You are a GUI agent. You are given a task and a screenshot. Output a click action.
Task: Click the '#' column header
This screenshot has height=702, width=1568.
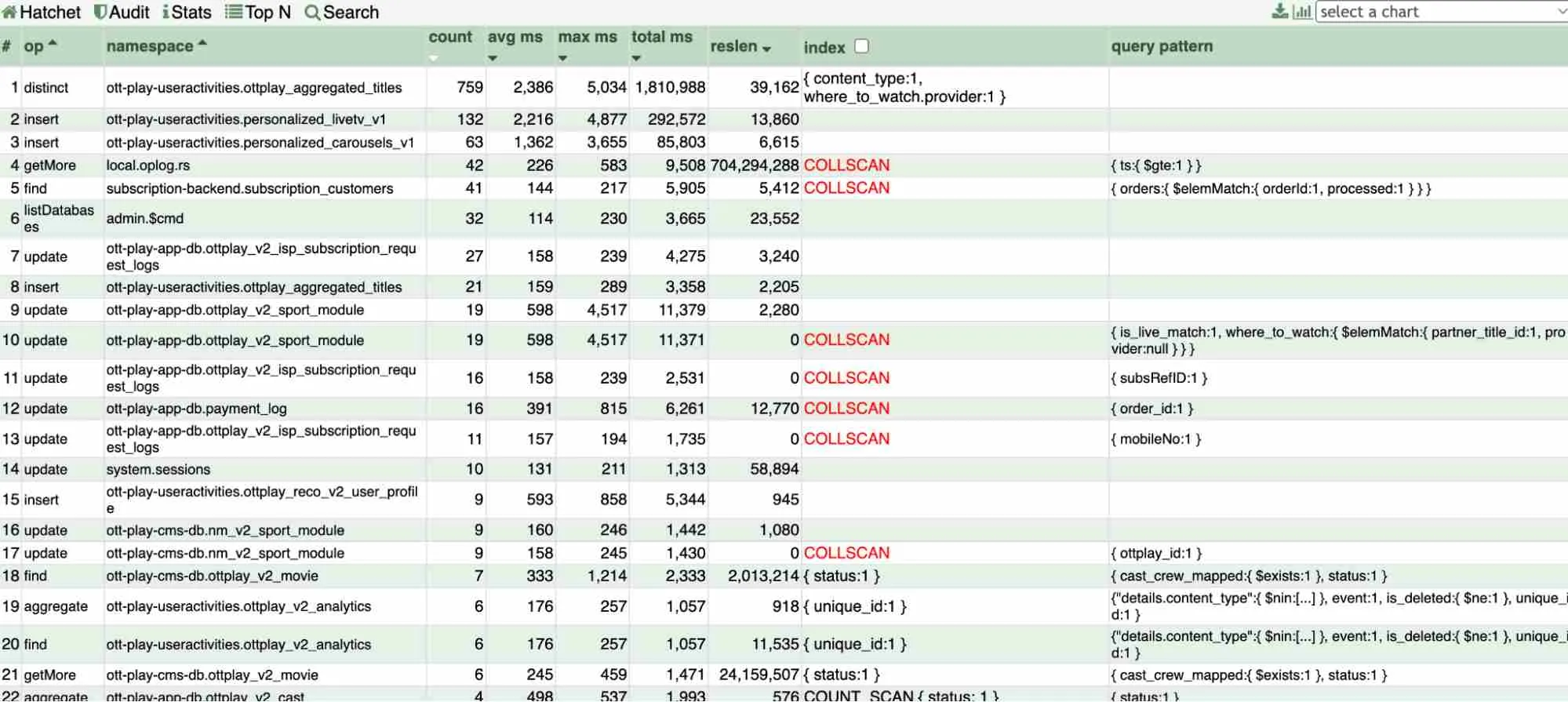click(6, 46)
